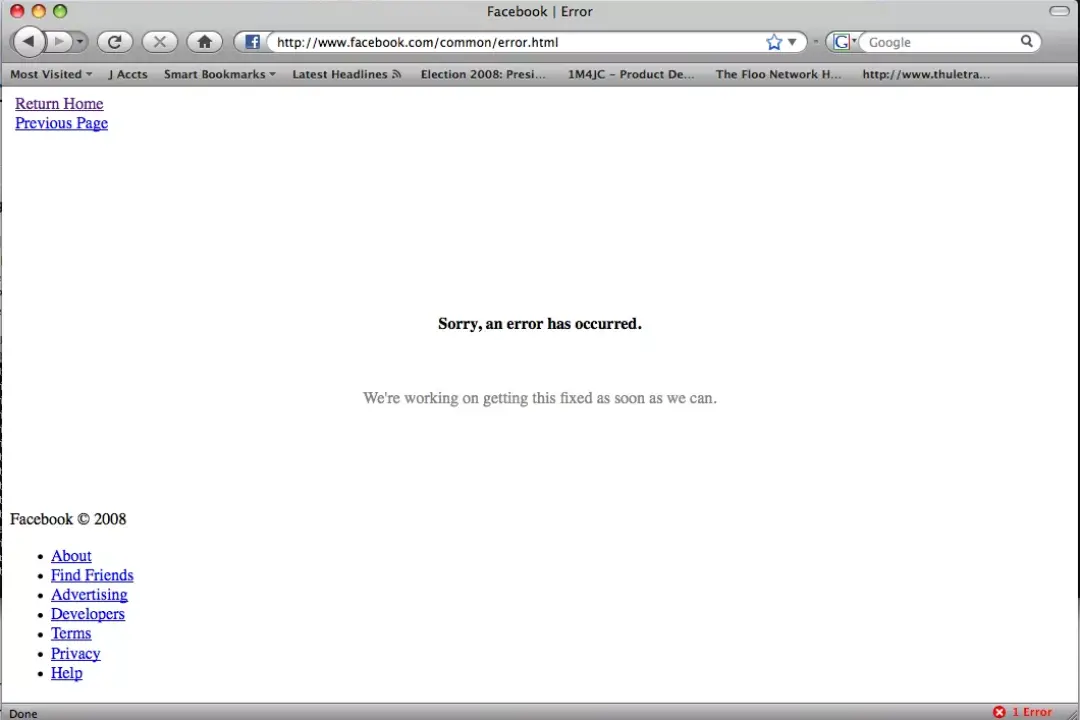Reload the current page
This screenshot has height=720, width=1080.
[114, 41]
